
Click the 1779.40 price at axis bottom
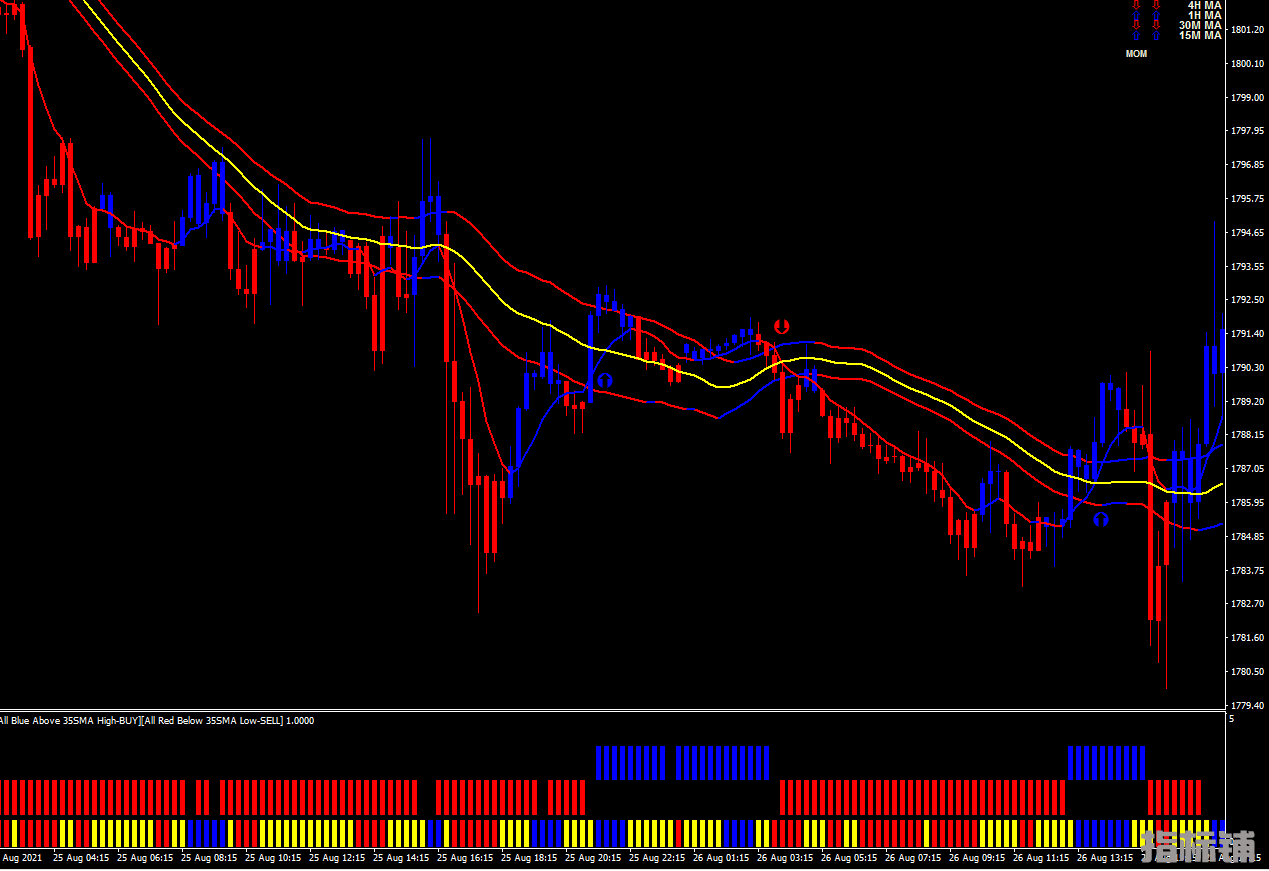coord(1246,705)
